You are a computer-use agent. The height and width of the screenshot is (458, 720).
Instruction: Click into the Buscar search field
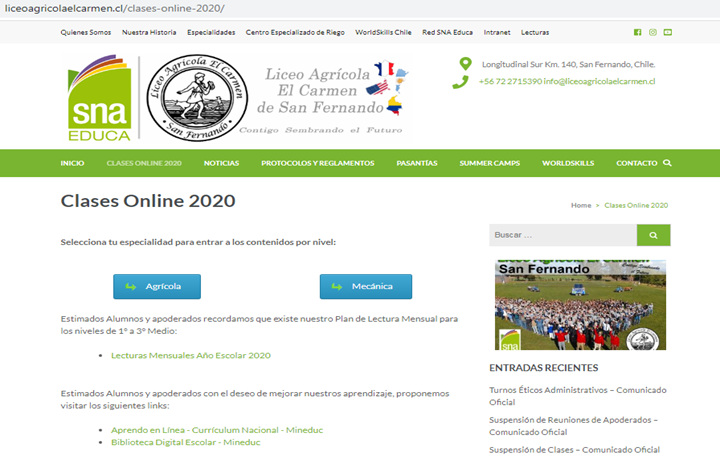tap(562, 235)
